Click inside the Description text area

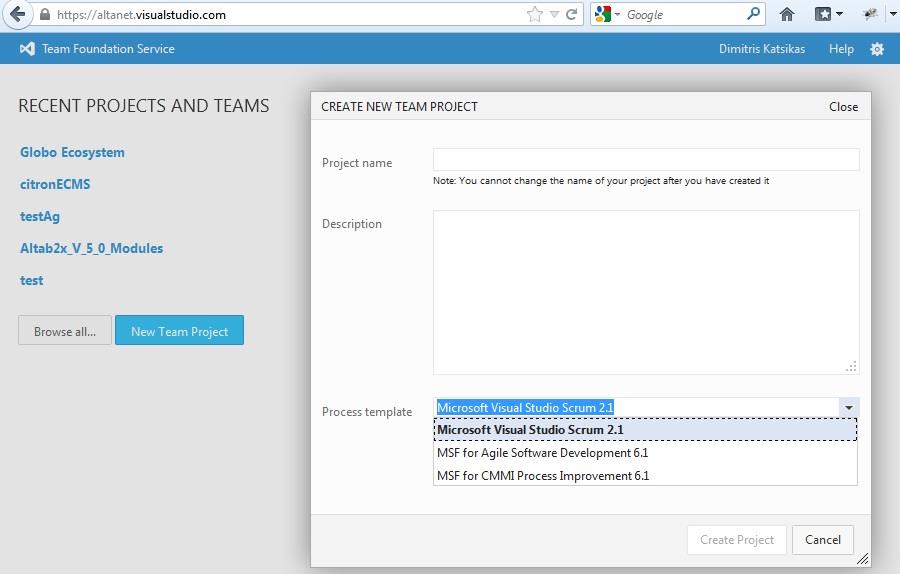[x=646, y=292]
